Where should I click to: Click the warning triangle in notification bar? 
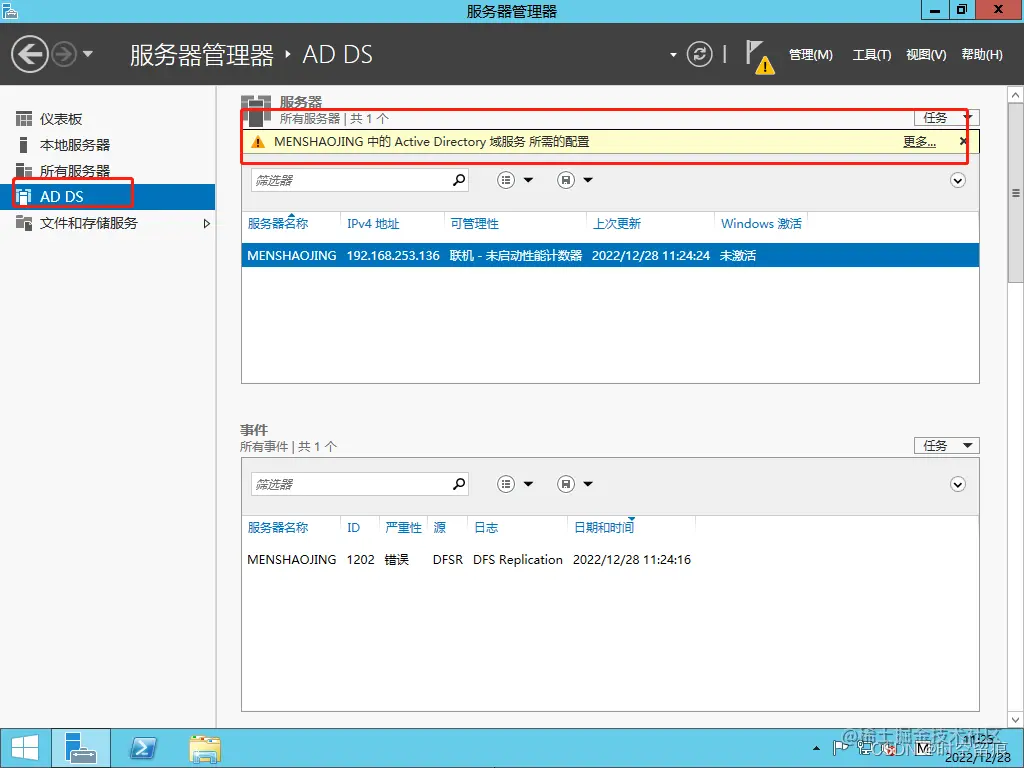pos(258,142)
